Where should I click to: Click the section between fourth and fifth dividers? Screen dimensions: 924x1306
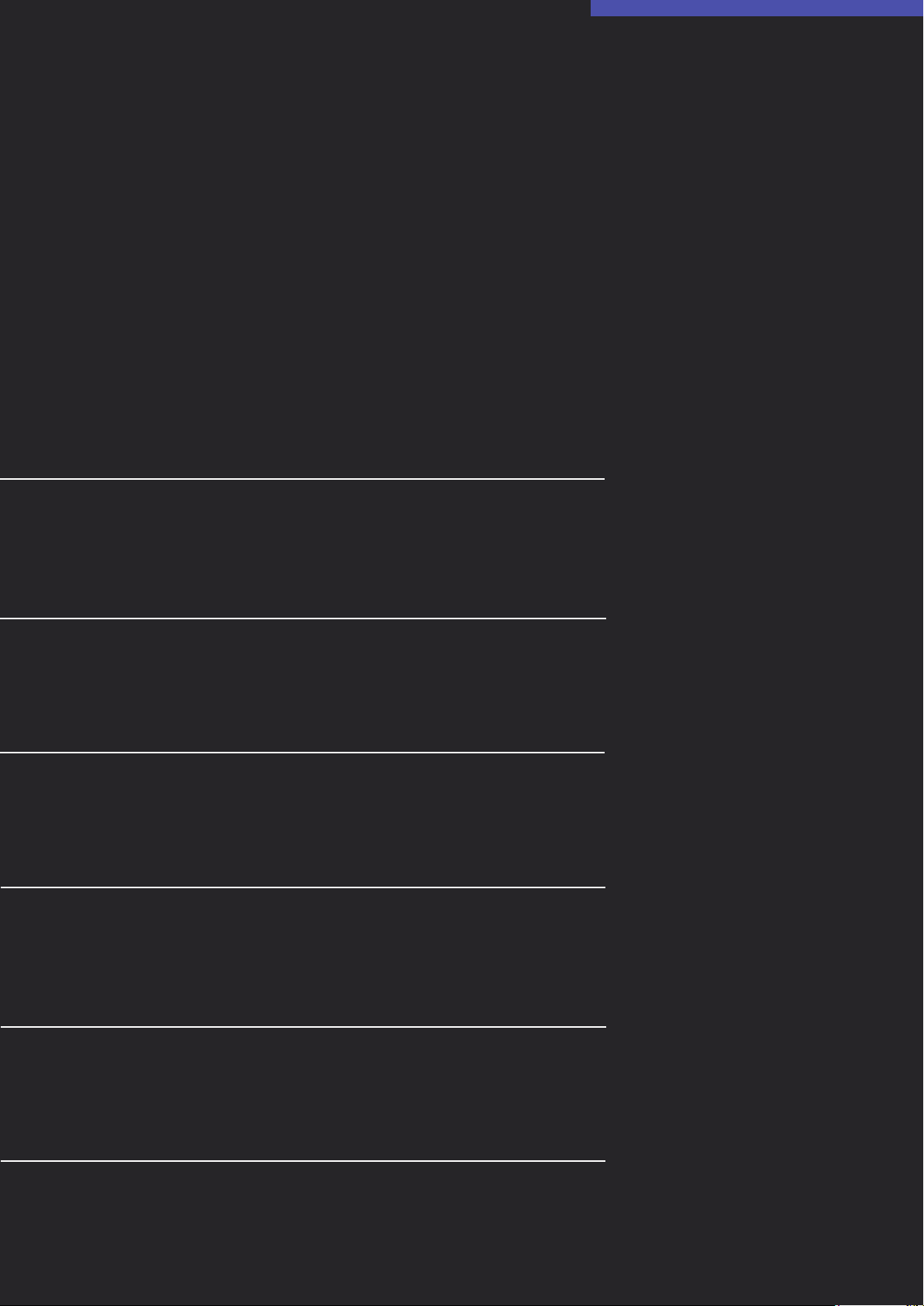[302, 957]
